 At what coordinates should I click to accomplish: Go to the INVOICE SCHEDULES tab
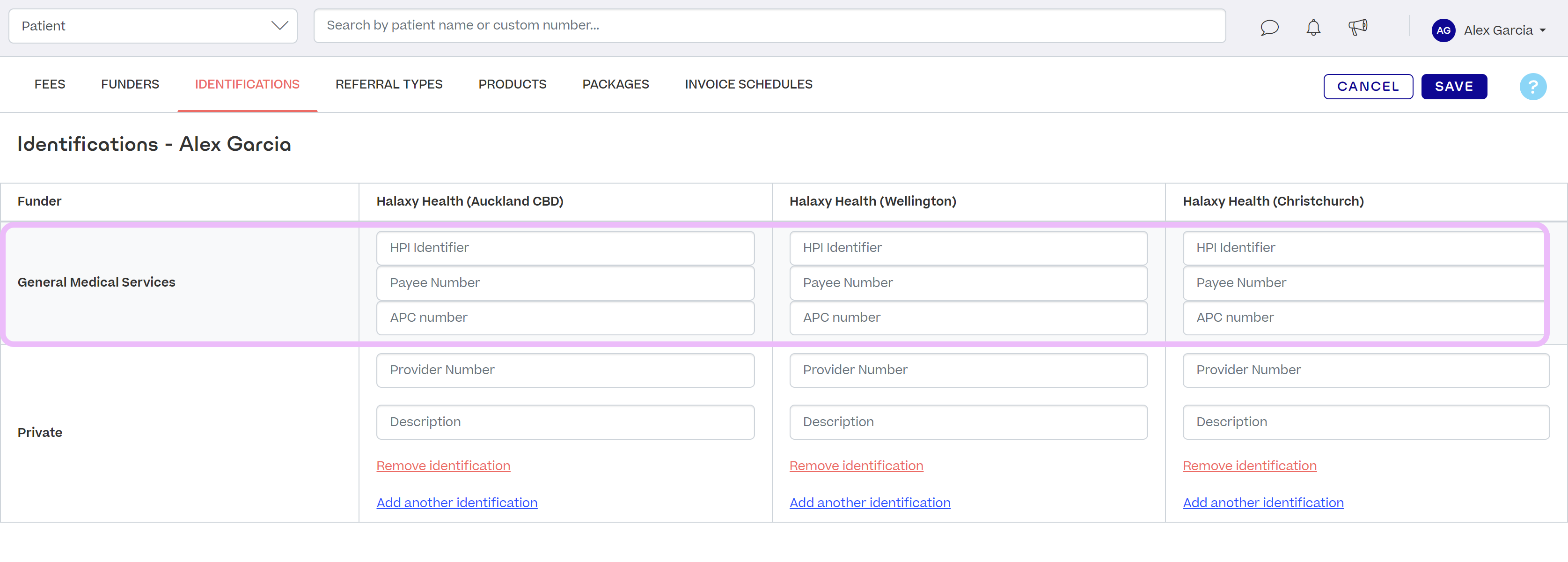coord(749,84)
